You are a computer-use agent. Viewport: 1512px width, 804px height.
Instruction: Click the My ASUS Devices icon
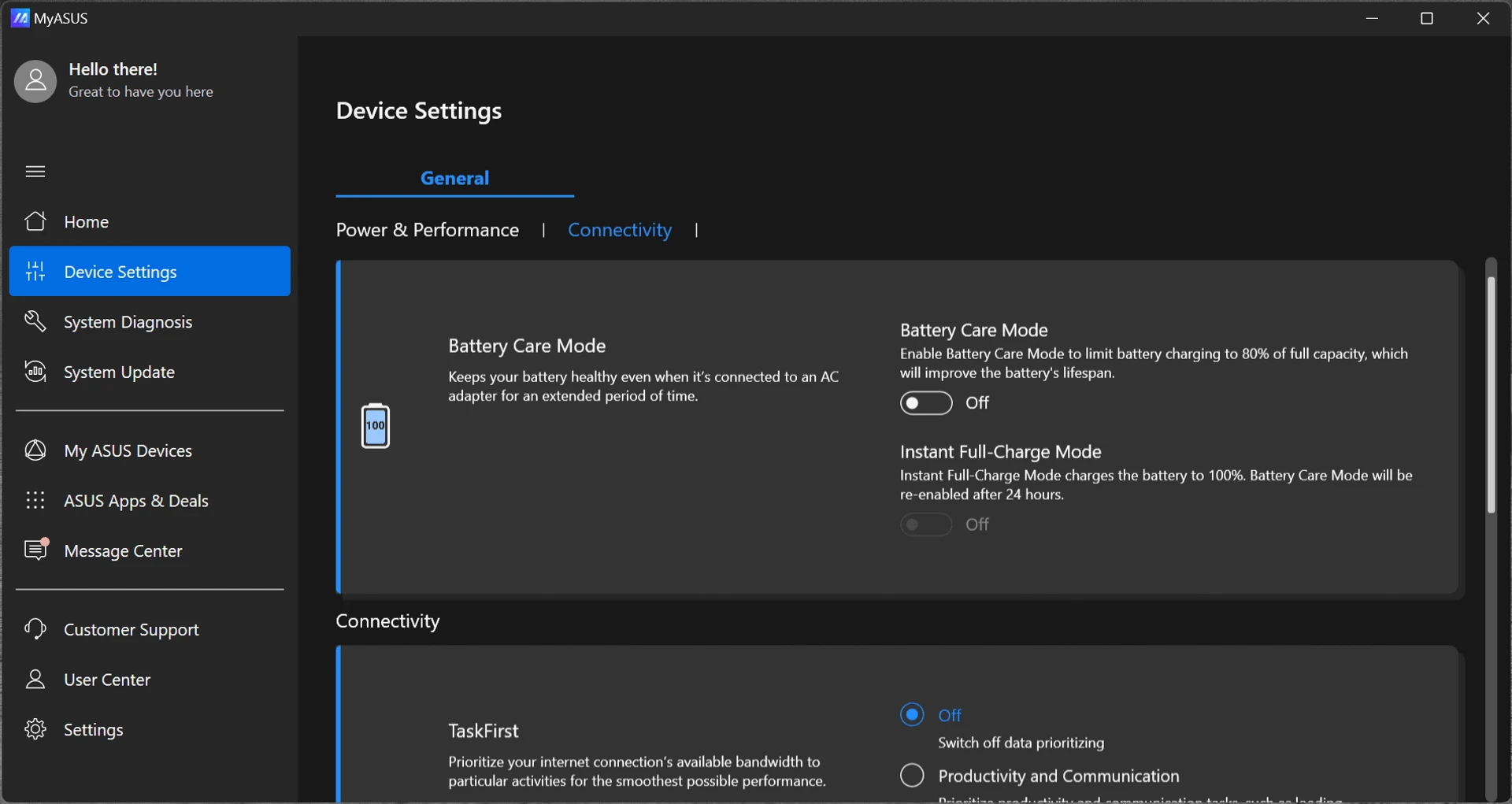click(35, 450)
